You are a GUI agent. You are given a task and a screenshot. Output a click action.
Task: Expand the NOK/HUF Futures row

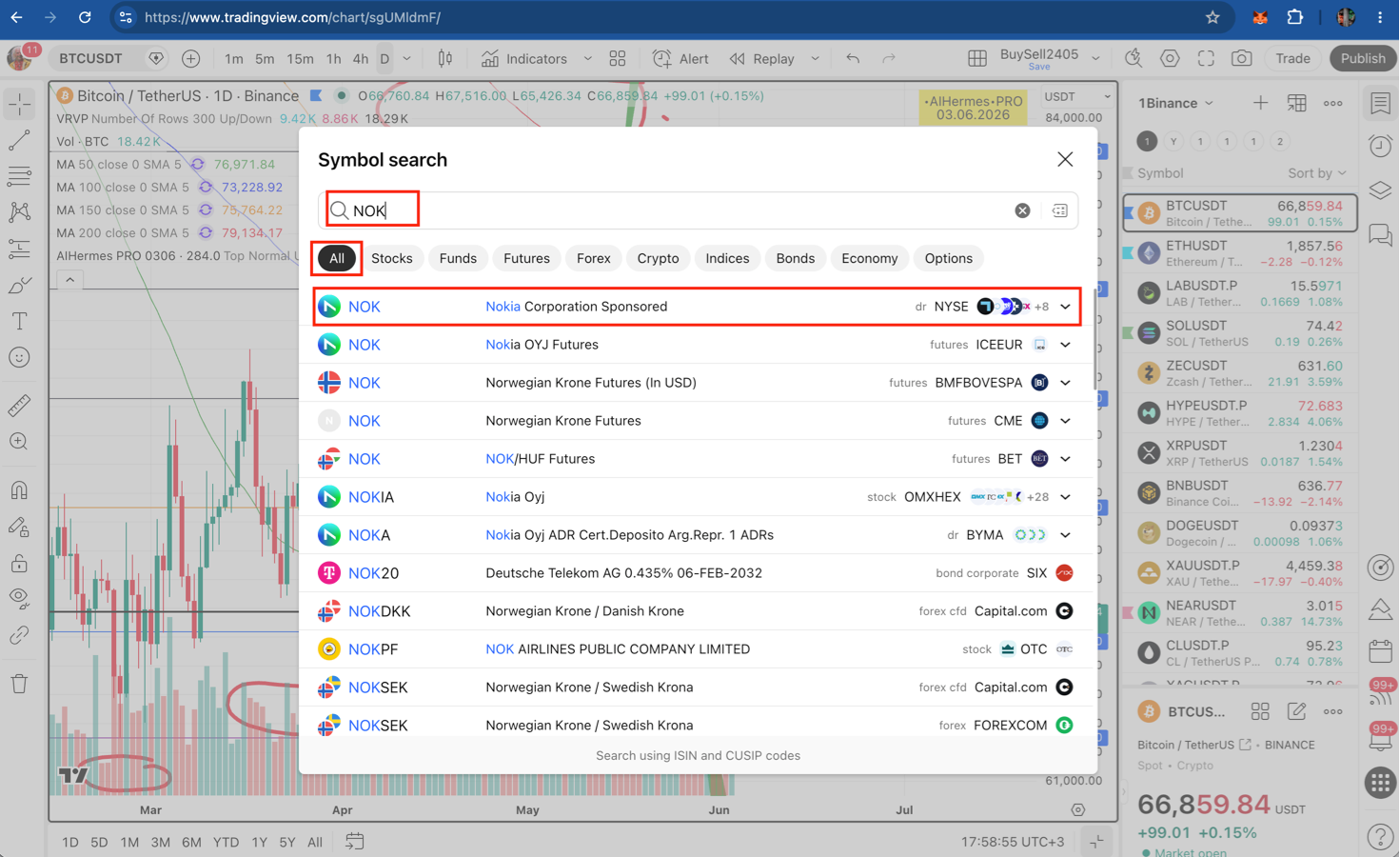coord(1066,459)
